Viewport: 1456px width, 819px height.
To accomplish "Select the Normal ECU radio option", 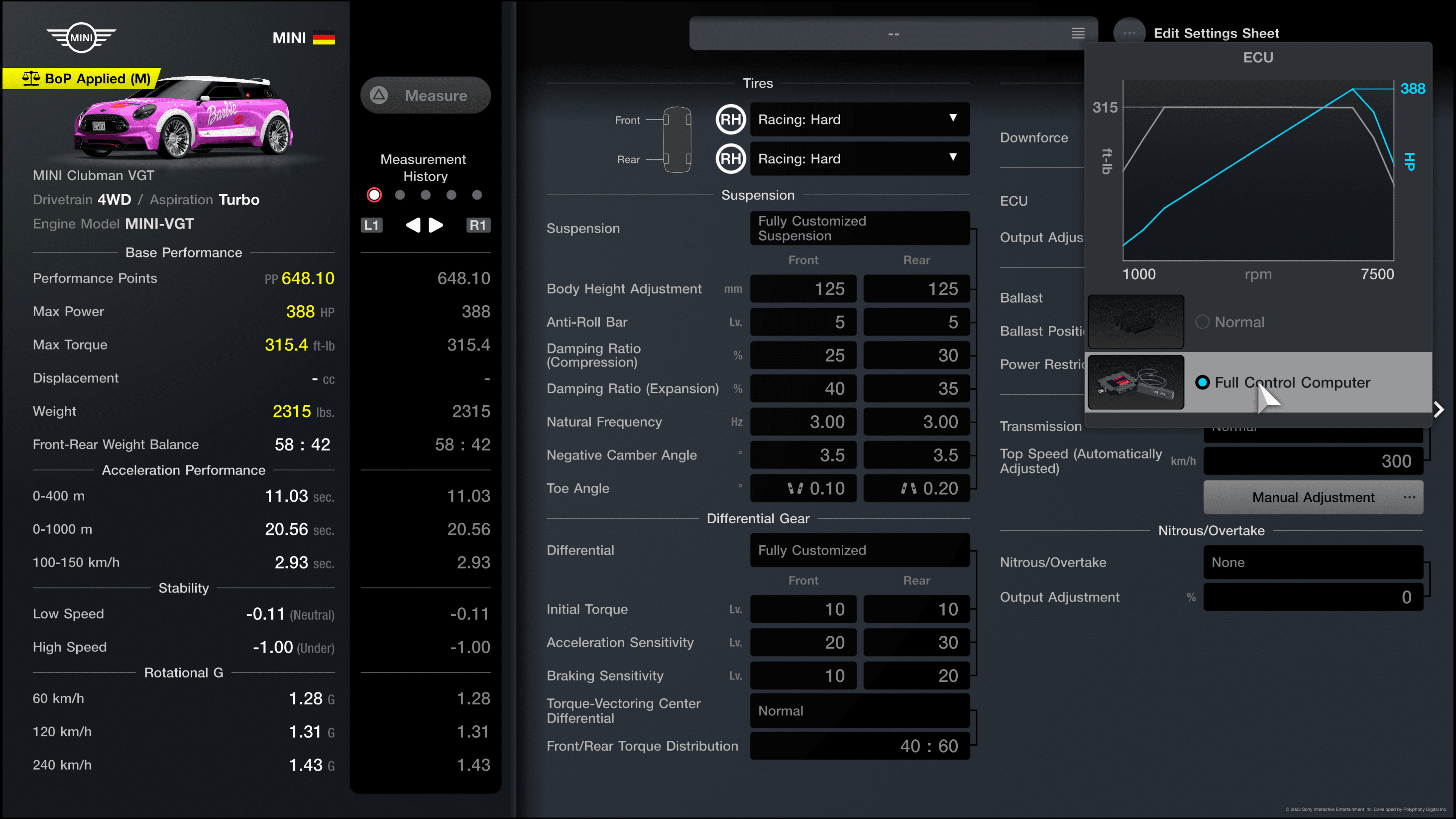I will [x=1202, y=322].
